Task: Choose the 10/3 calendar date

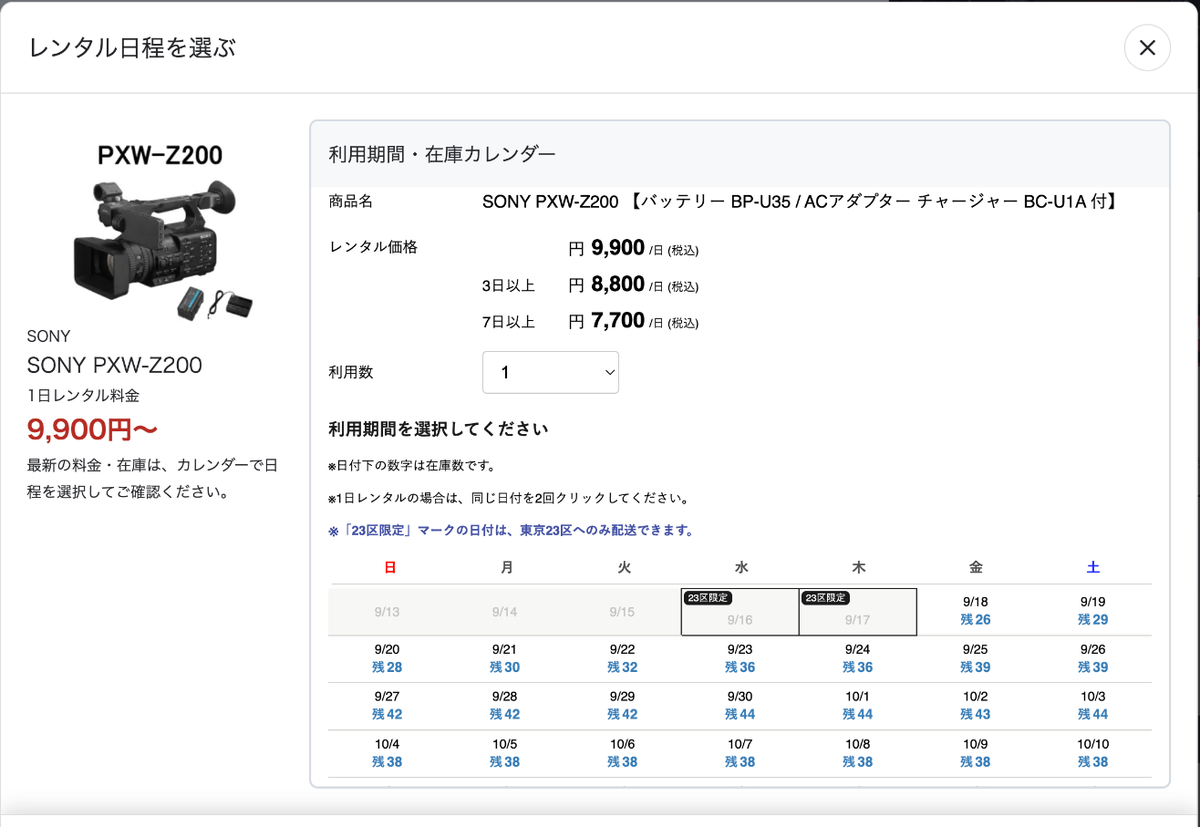Action: [x=1092, y=705]
